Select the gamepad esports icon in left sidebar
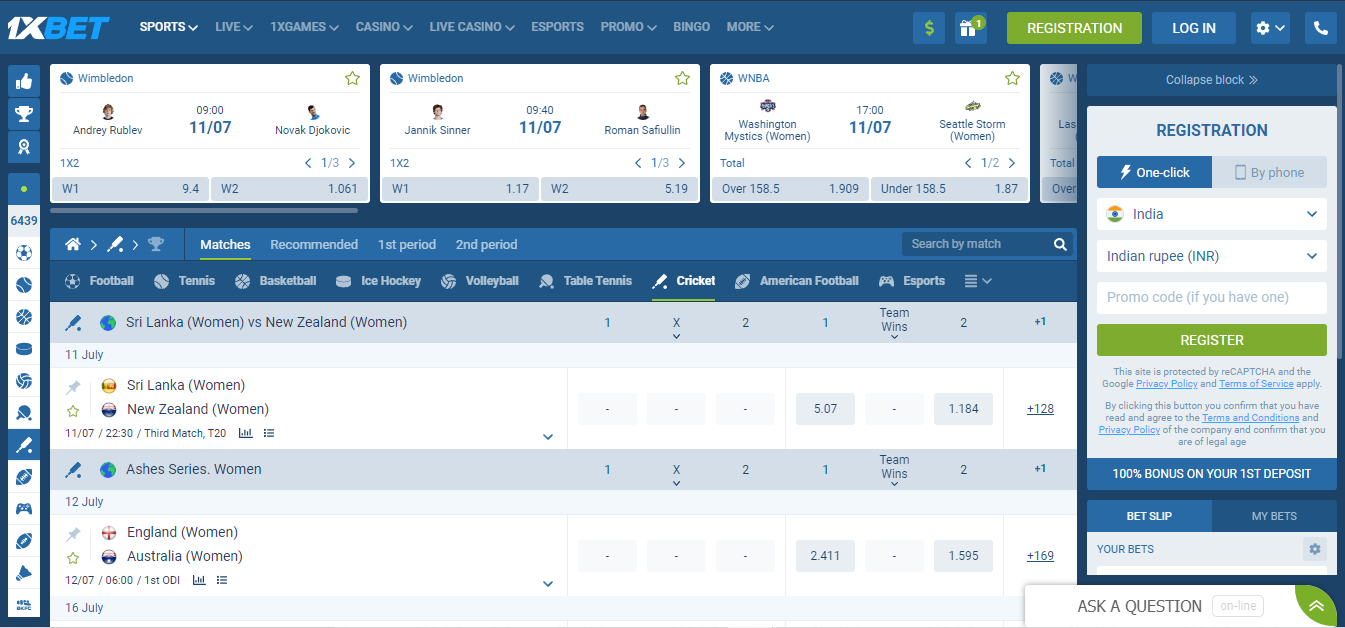The height and width of the screenshot is (628, 1345). (24, 509)
